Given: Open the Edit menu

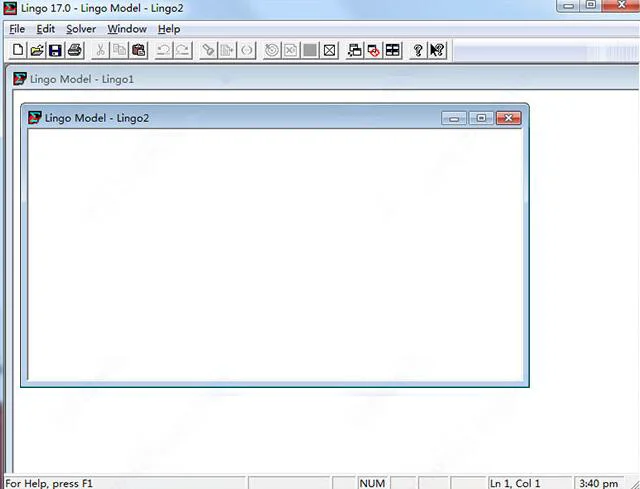Looking at the screenshot, I should point(45,29).
